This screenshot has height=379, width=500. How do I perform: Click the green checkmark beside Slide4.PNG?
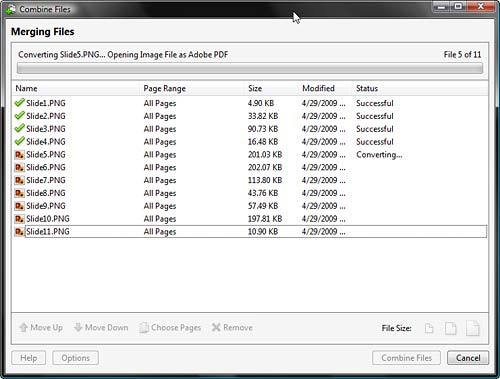[x=20, y=141]
